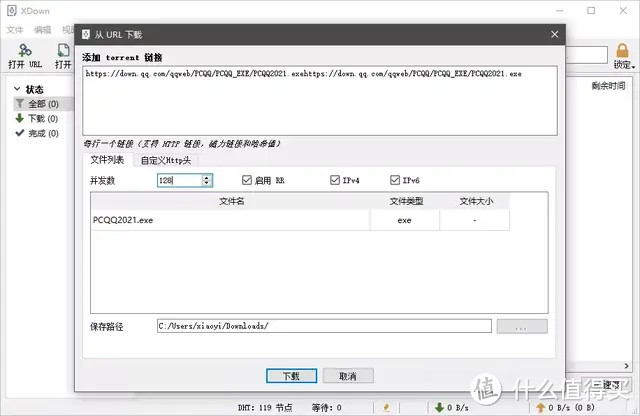Click the dialog's XDown icon beside 从 URL 下载

[x=86, y=34]
